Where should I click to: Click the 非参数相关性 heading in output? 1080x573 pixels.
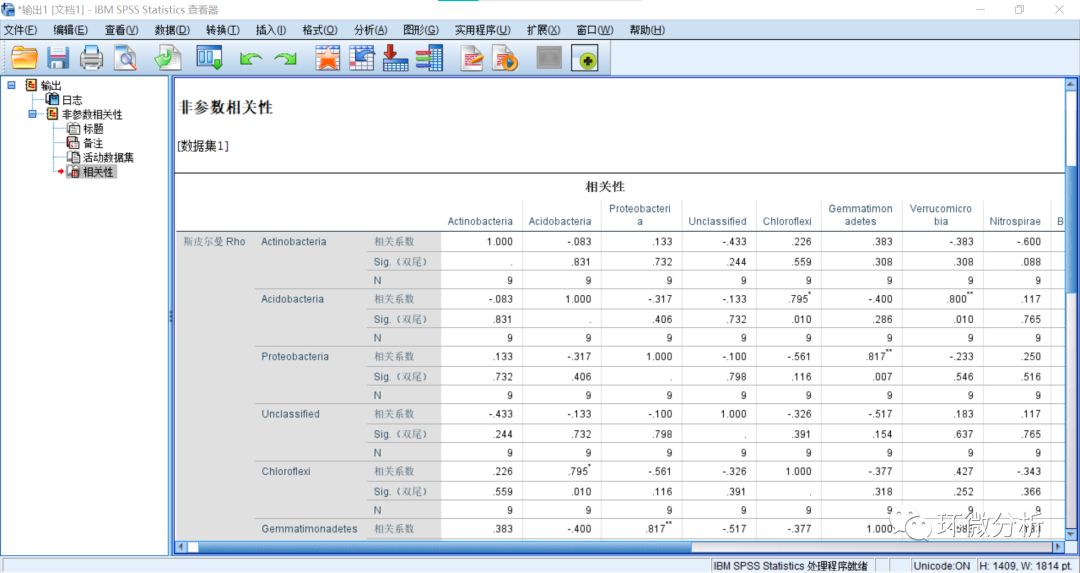pos(225,107)
